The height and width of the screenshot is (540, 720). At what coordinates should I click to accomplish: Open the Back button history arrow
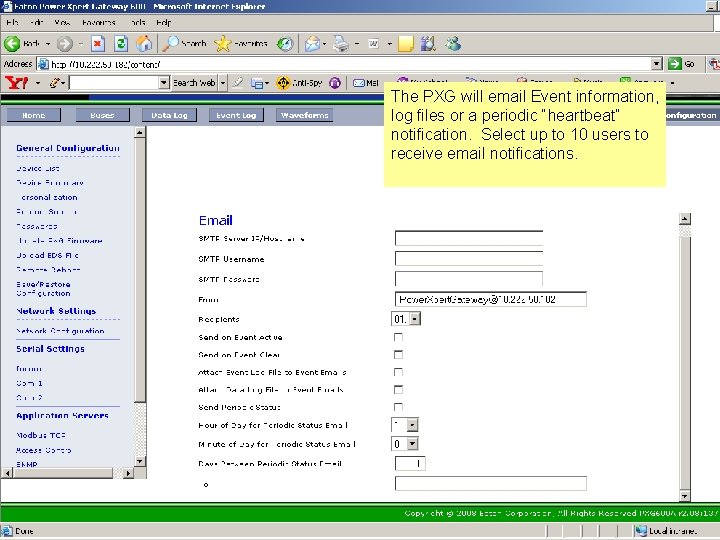47,44
